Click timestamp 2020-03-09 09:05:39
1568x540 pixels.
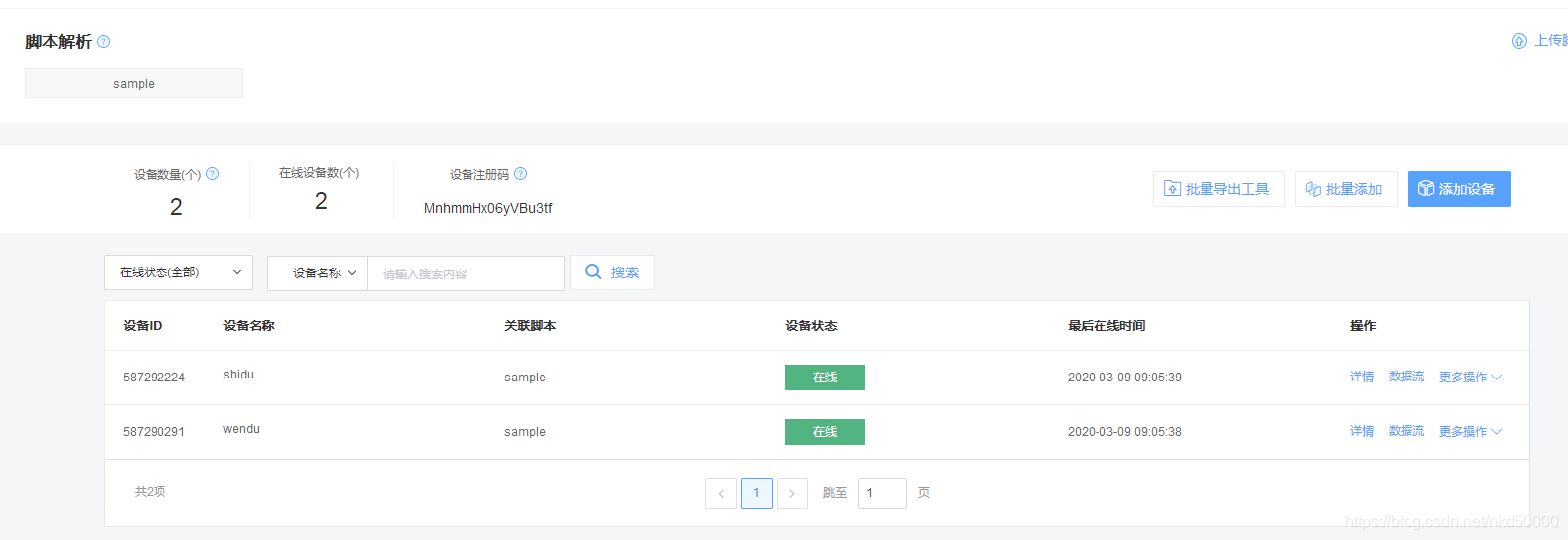1124,378
